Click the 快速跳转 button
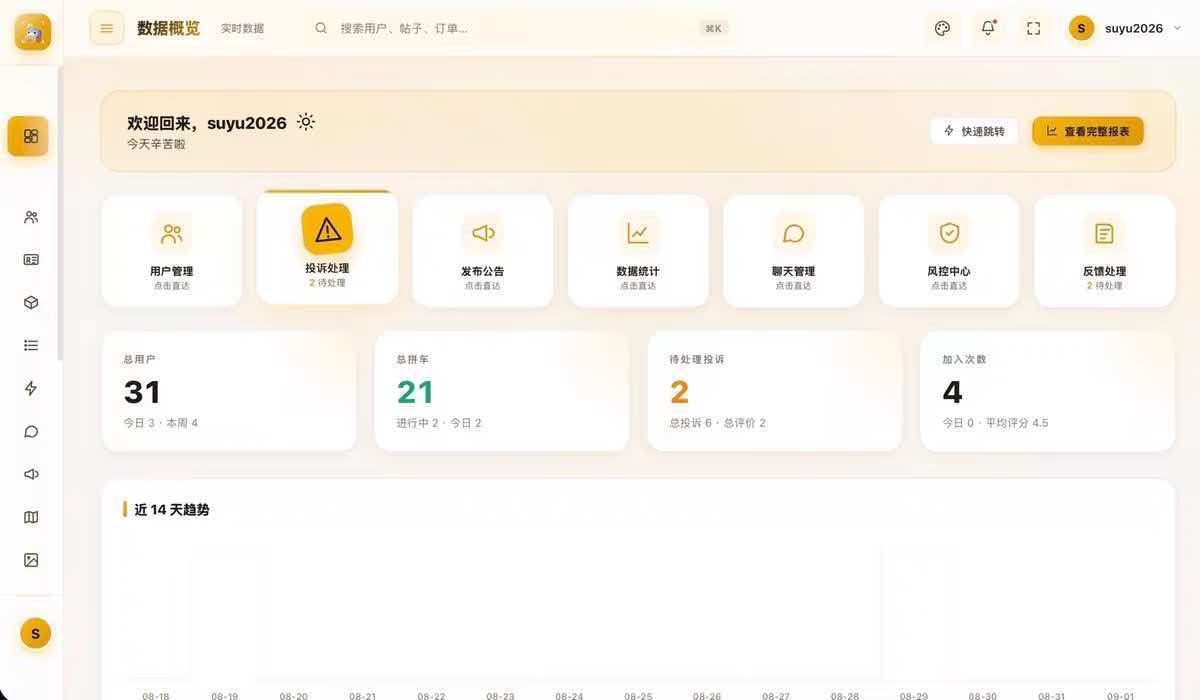Image resolution: width=1200 pixels, height=700 pixels. pos(974,131)
